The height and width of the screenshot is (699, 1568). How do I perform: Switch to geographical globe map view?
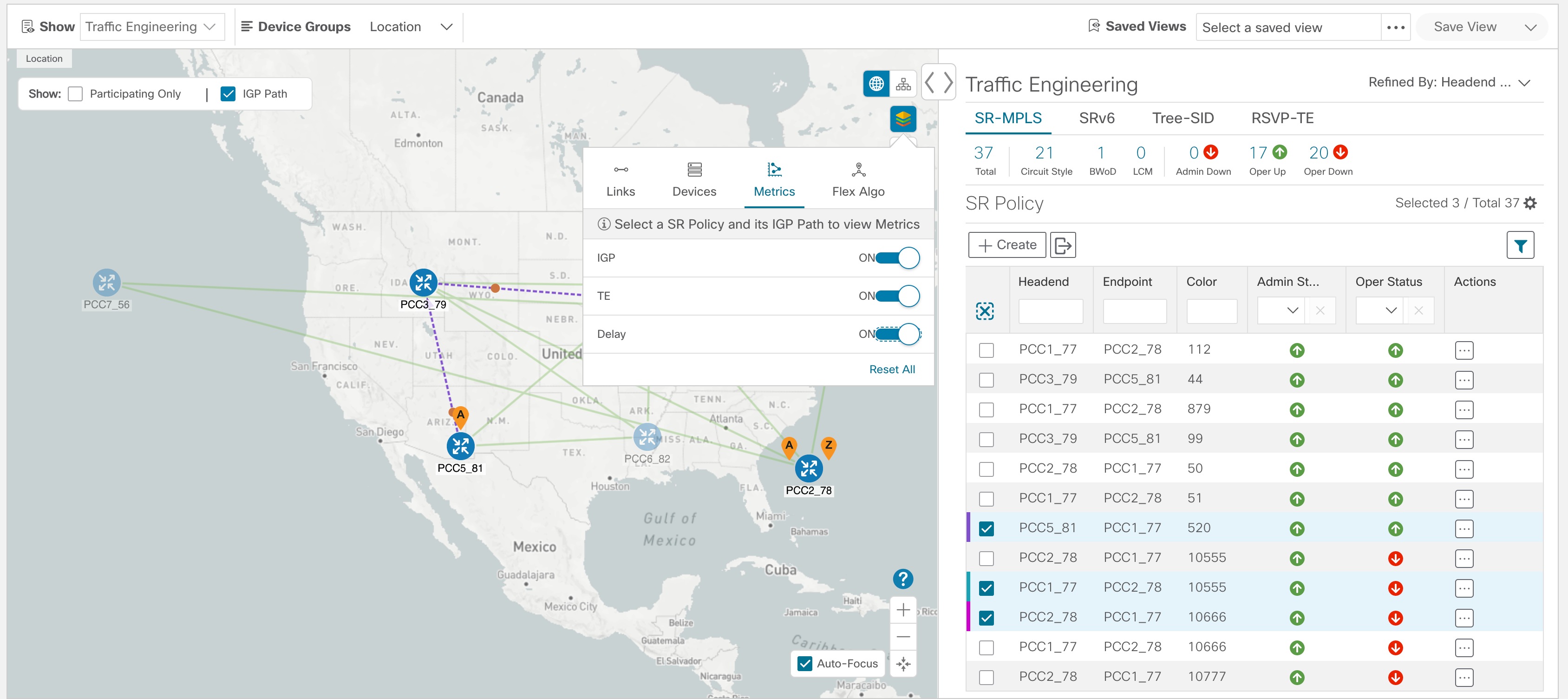coord(876,84)
